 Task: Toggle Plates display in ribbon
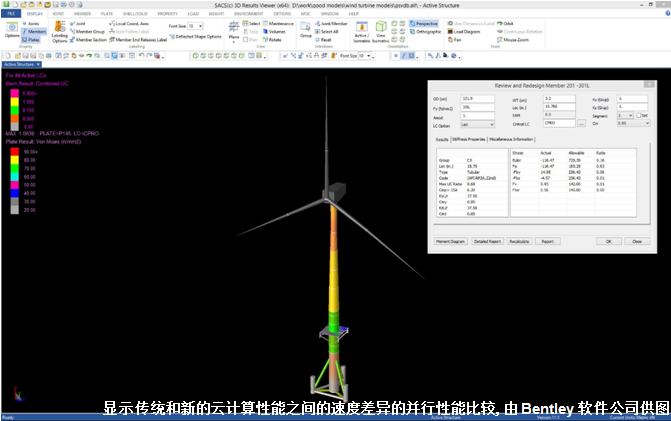point(31,40)
